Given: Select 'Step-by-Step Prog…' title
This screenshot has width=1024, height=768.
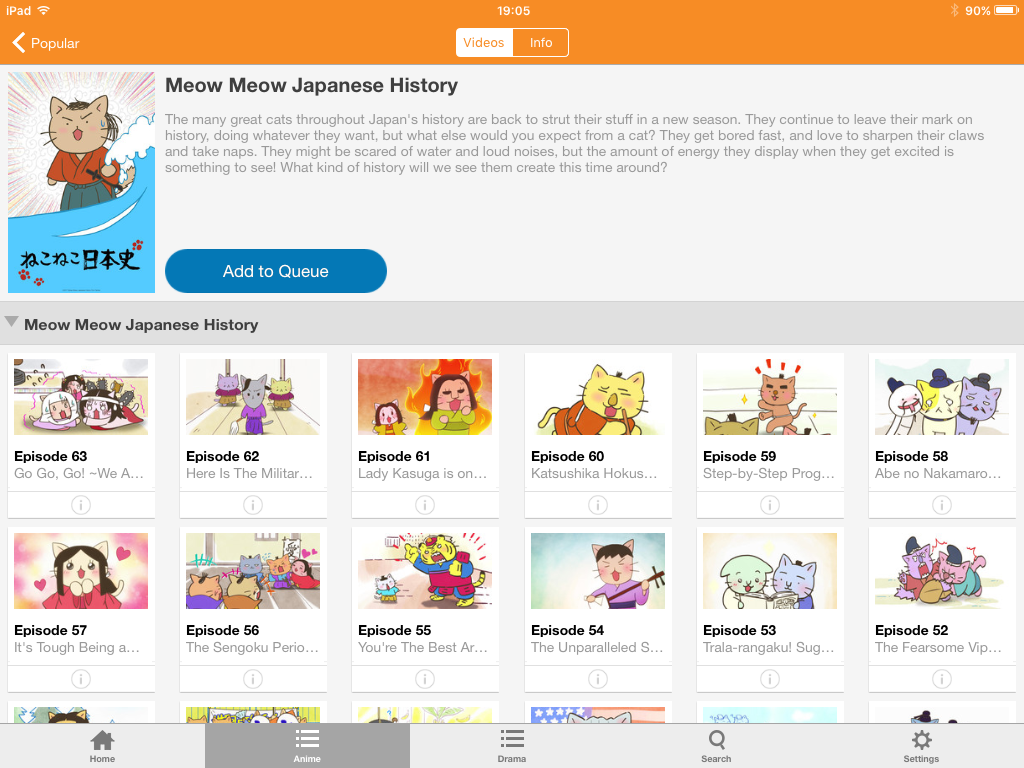Looking at the screenshot, I should pos(769,473).
